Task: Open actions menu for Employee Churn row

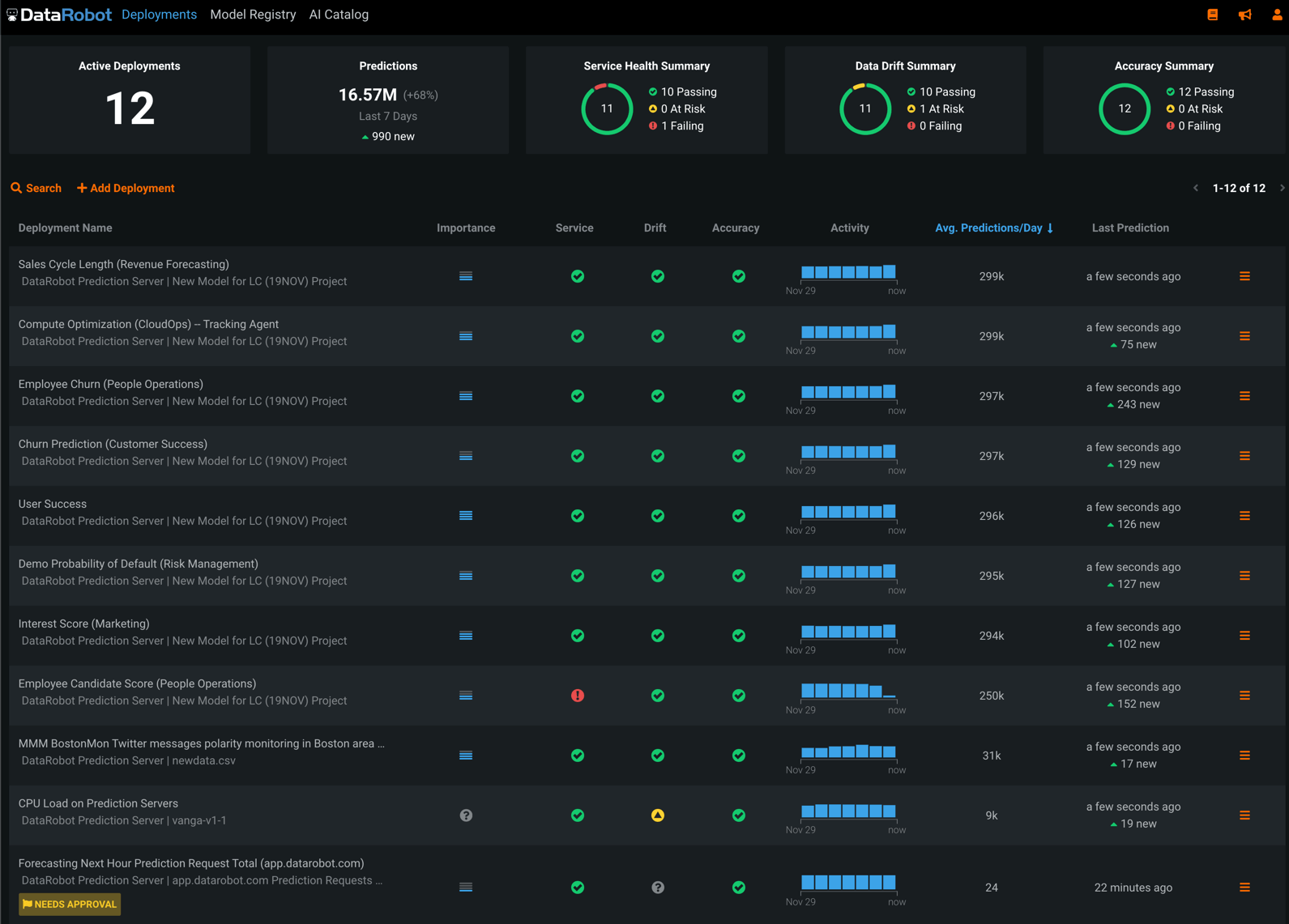Action: 1244,396
